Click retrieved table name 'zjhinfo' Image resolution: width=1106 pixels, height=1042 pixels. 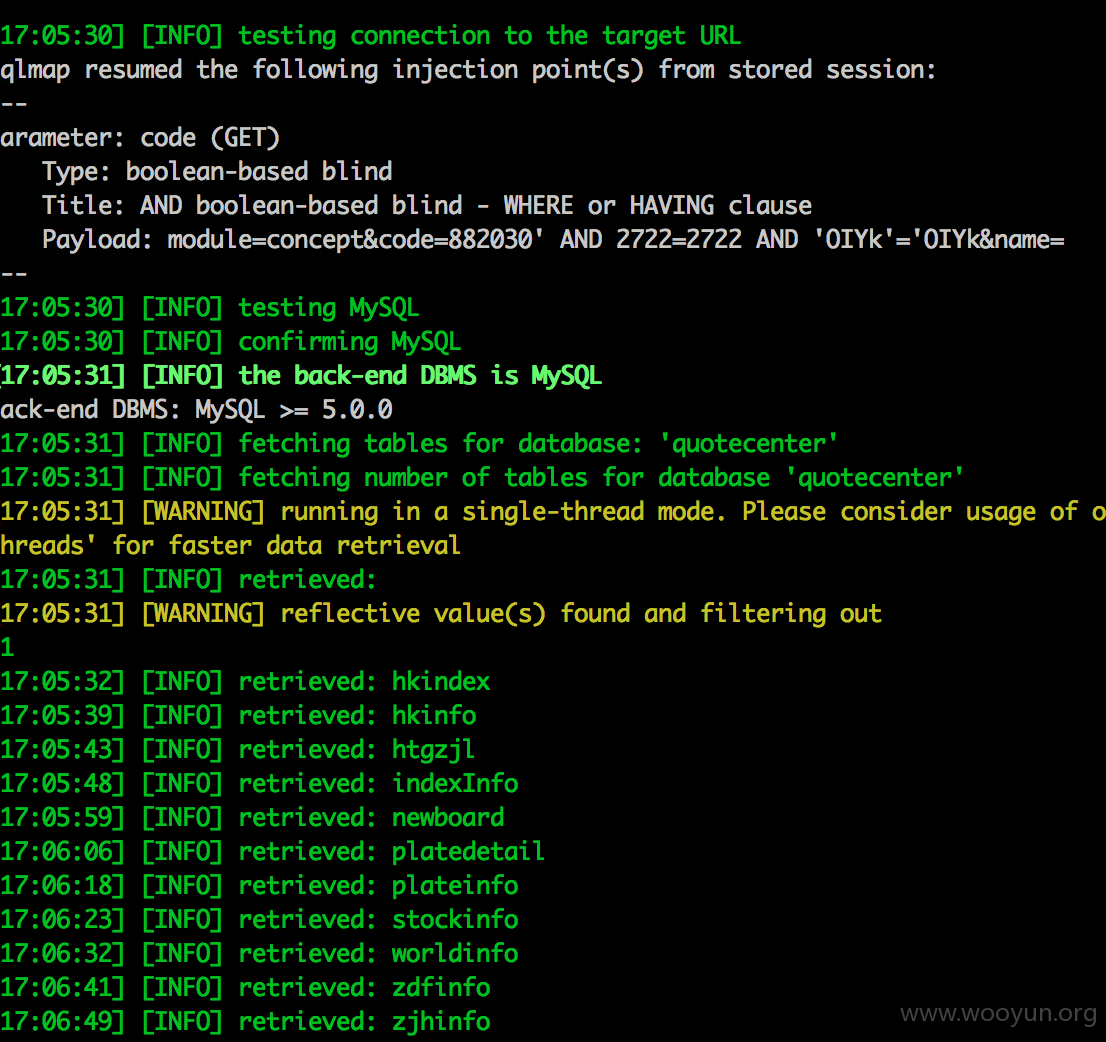(441, 1022)
